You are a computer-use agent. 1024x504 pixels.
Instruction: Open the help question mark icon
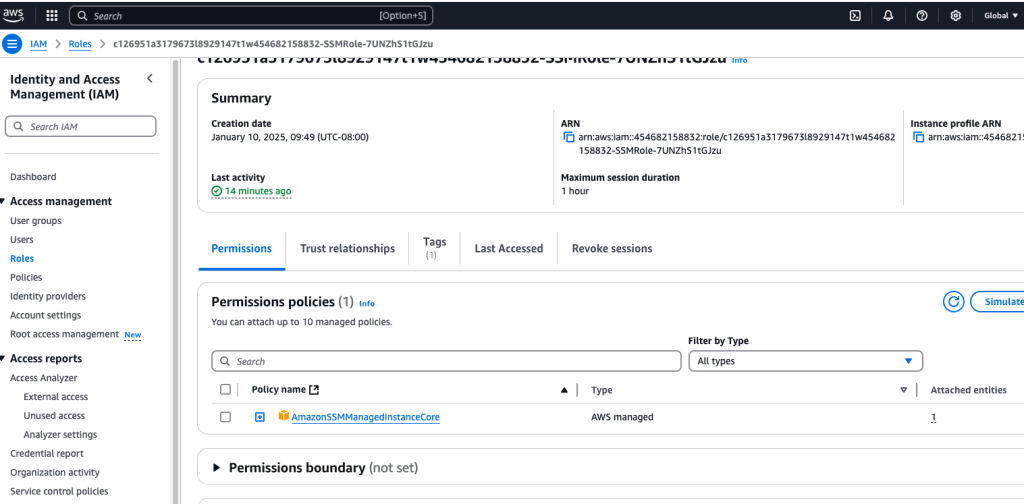pyautogui.click(x=921, y=16)
